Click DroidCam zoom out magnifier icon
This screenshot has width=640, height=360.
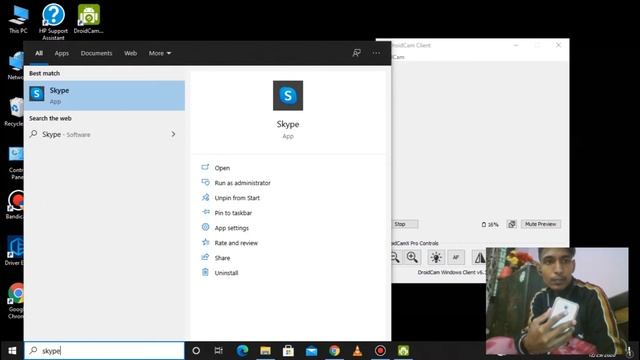[395, 258]
